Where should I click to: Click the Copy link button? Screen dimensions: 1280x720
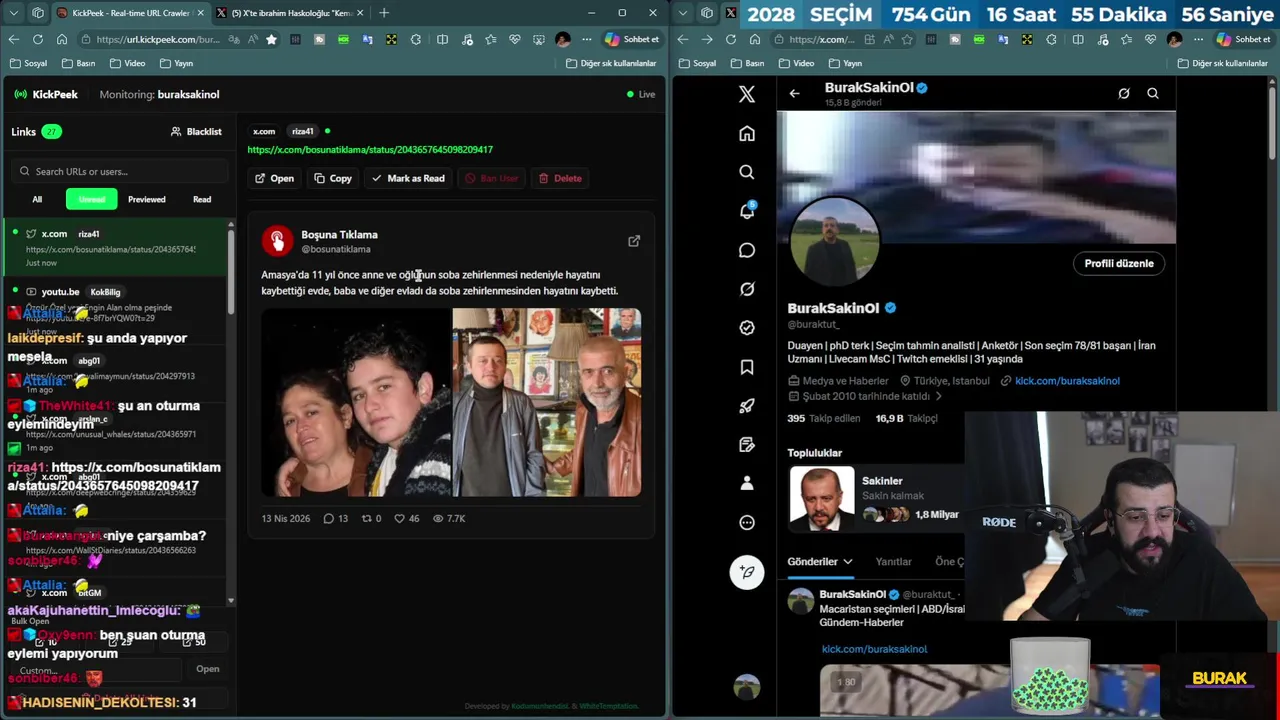pyautogui.click(x=332, y=178)
